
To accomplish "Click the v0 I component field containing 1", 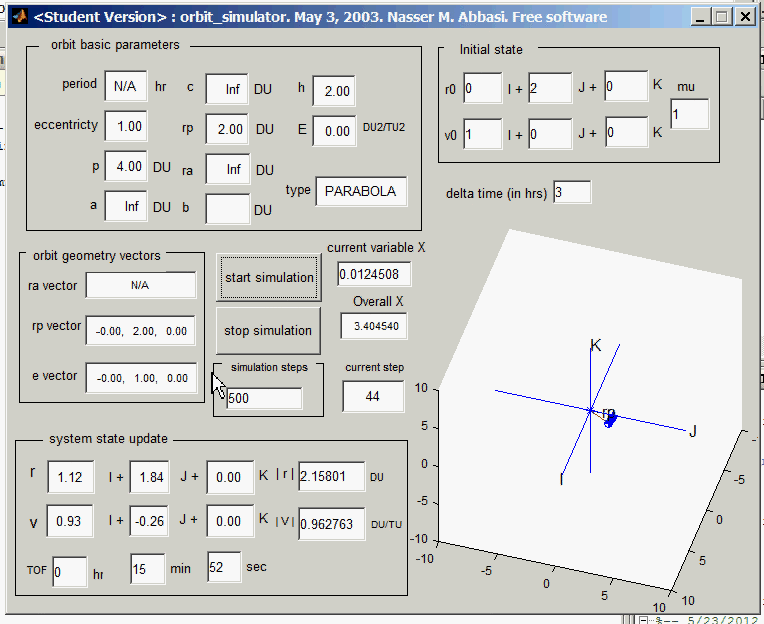I will click(x=482, y=134).
